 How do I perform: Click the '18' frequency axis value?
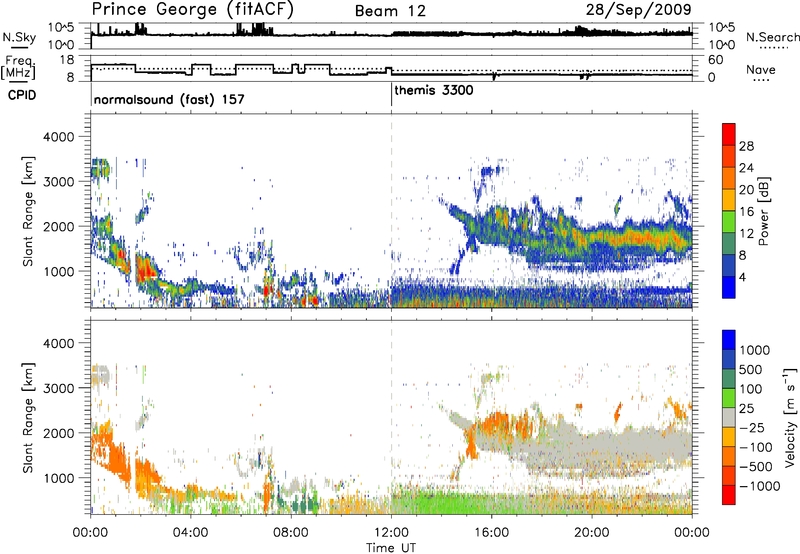point(66,59)
